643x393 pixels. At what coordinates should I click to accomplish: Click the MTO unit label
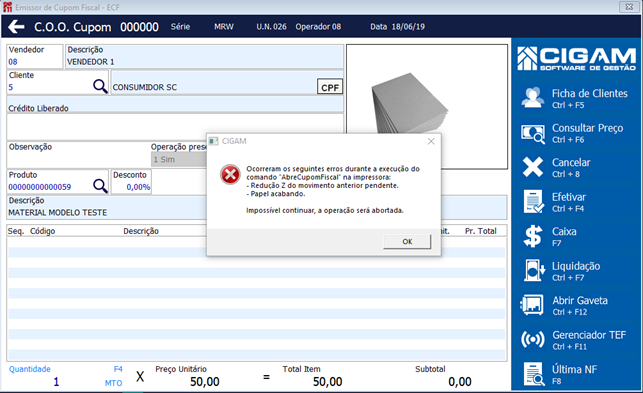(x=113, y=383)
